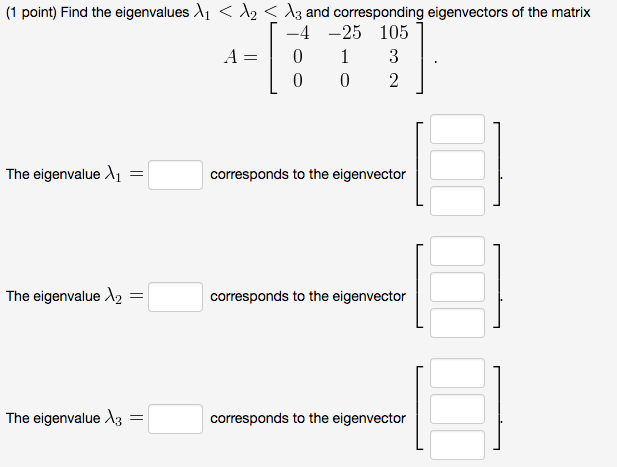Click the −4 entry in matrix A
The height and width of the screenshot is (467, 617).
click(x=298, y=32)
